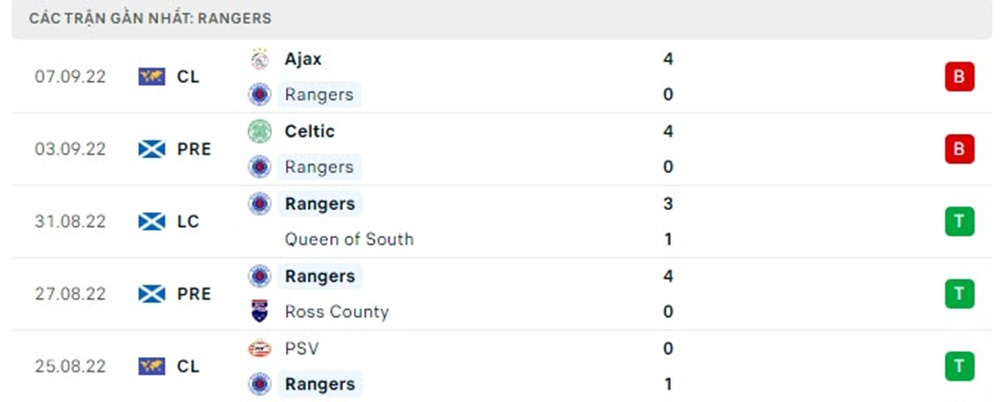Click Rangers crest in Queen of South match
Screen dimensions: 1000x402
[x=259, y=204]
